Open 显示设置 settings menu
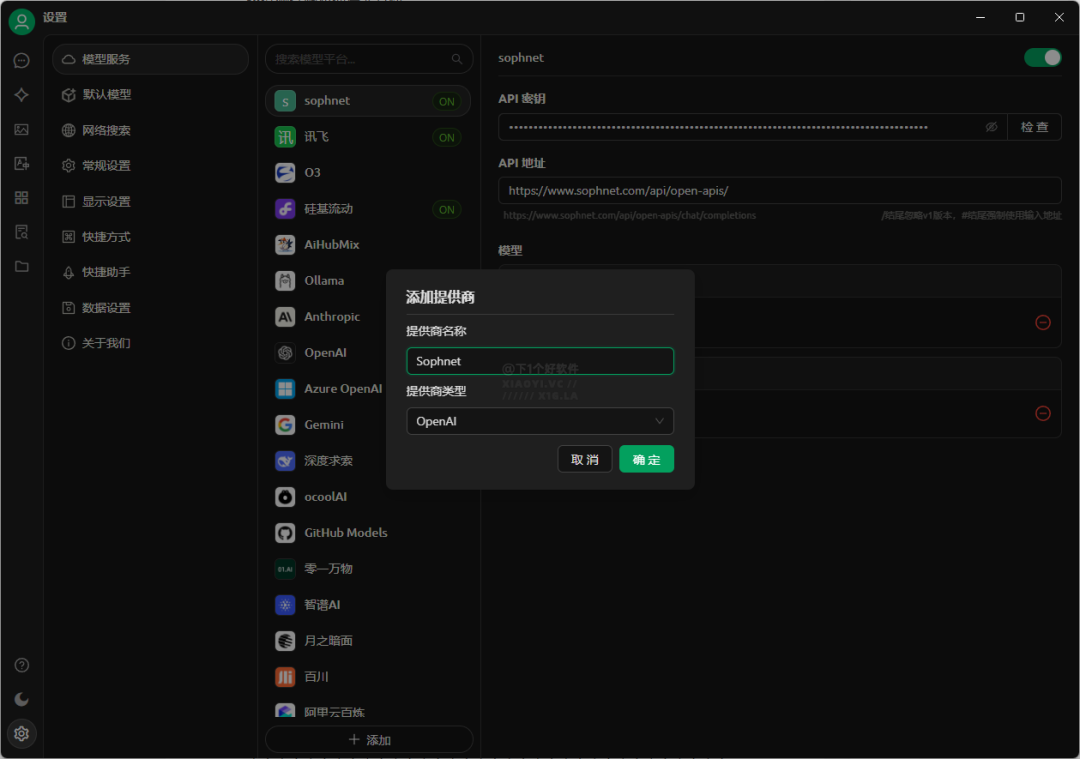 click(x=150, y=202)
